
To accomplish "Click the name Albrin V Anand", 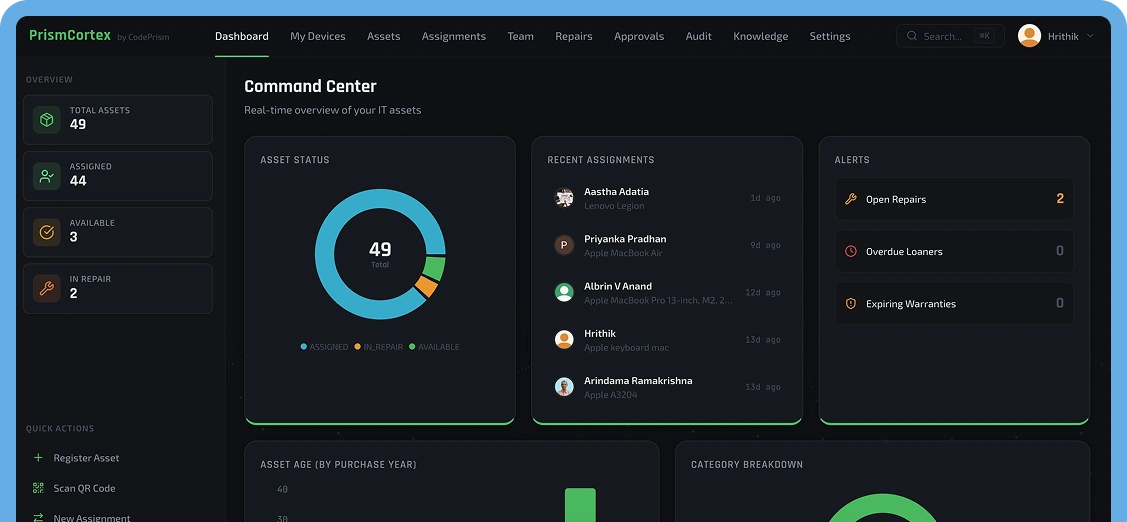I will (617, 286).
